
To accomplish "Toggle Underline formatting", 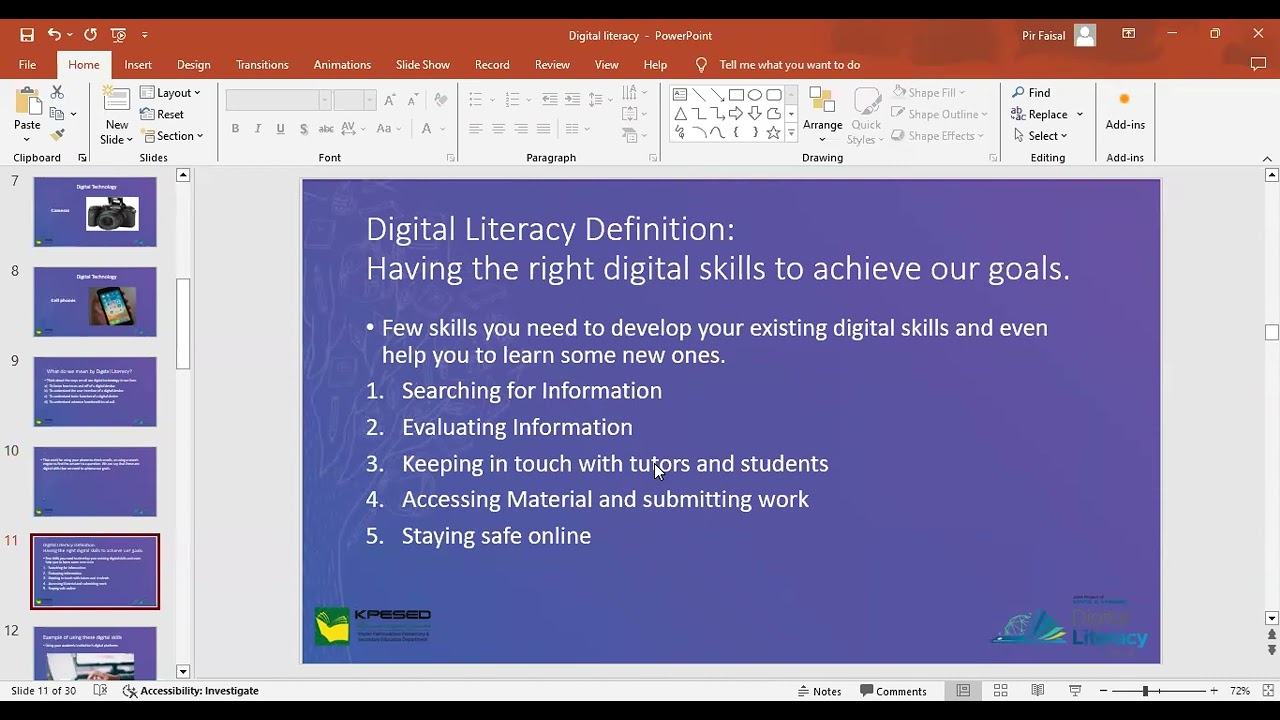I will click(280, 129).
